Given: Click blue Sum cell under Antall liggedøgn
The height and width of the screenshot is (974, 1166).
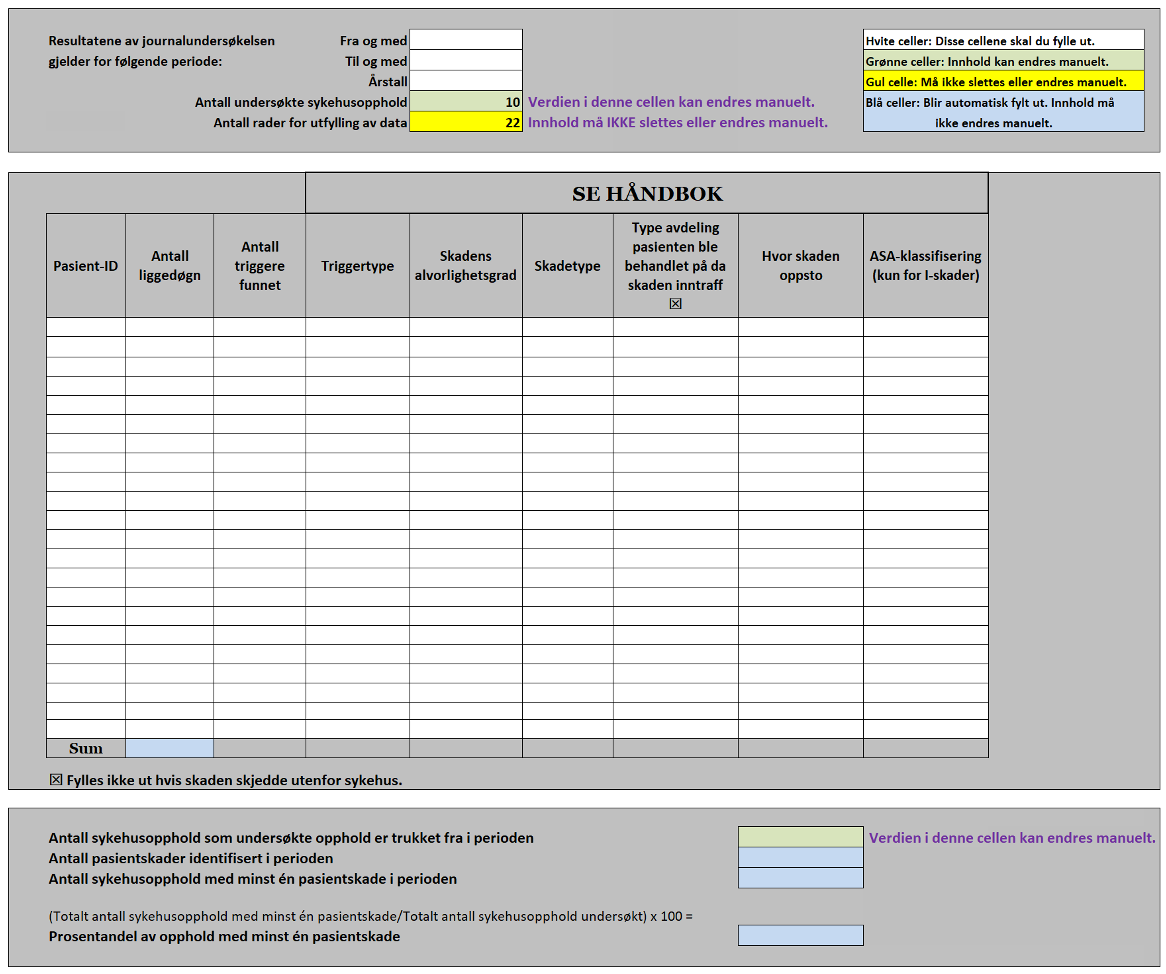Looking at the screenshot, I should (169, 749).
